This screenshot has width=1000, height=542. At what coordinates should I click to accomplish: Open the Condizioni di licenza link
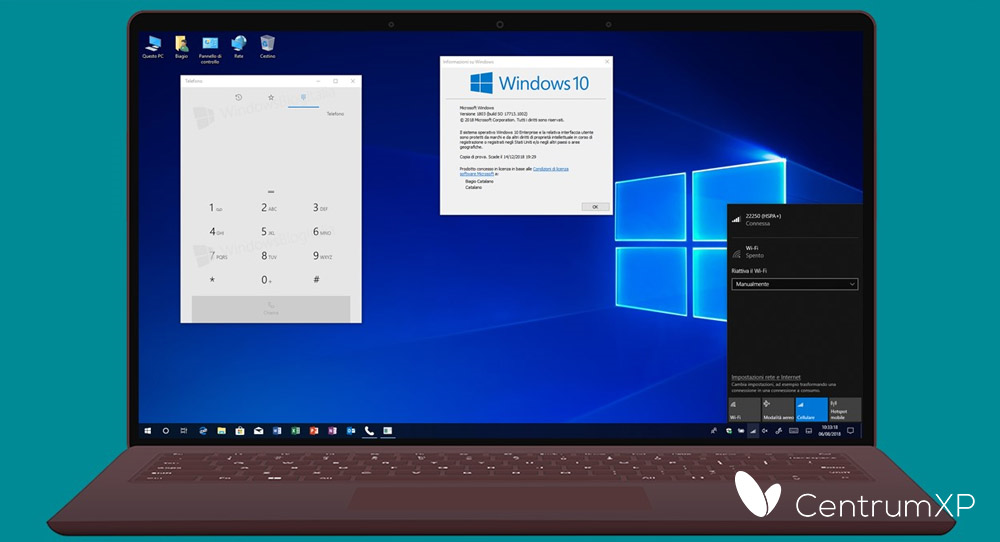[550, 169]
